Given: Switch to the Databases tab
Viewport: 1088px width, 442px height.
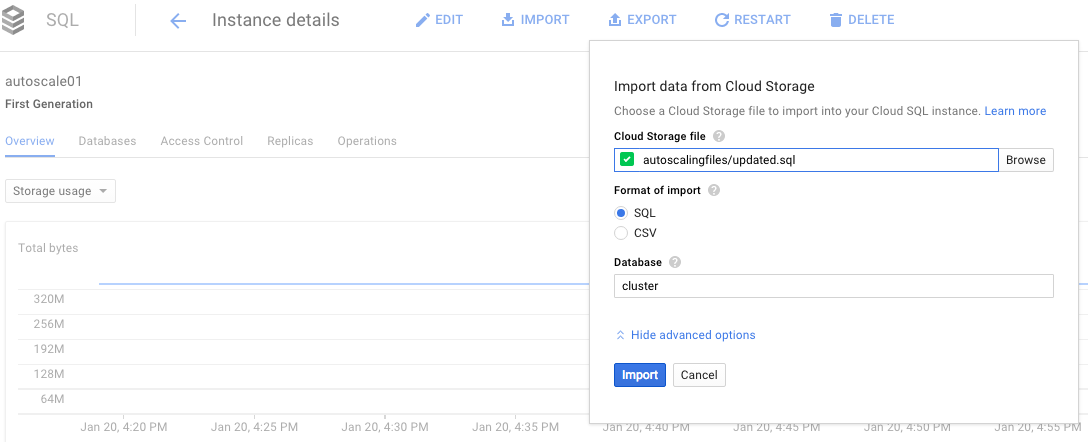Looking at the screenshot, I should click(x=108, y=141).
